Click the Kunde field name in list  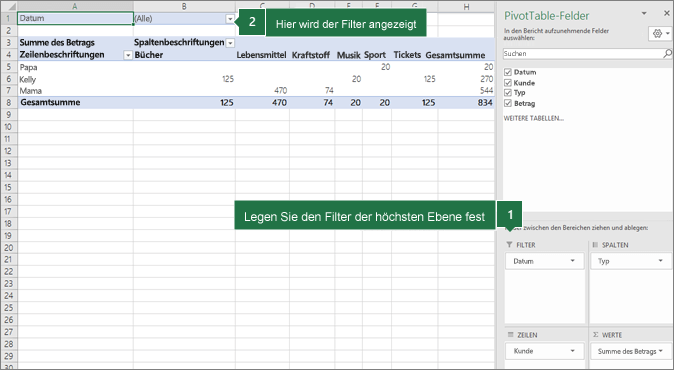pyautogui.click(x=524, y=83)
